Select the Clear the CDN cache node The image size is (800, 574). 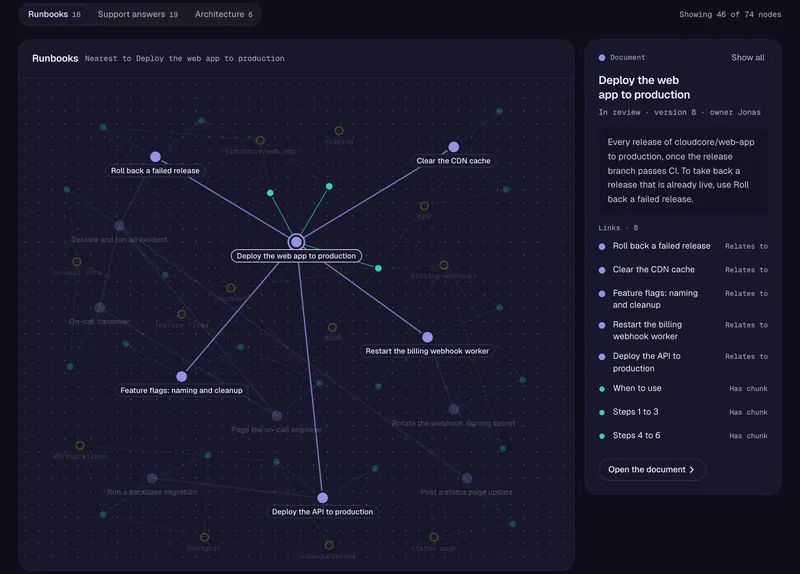[454, 147]
